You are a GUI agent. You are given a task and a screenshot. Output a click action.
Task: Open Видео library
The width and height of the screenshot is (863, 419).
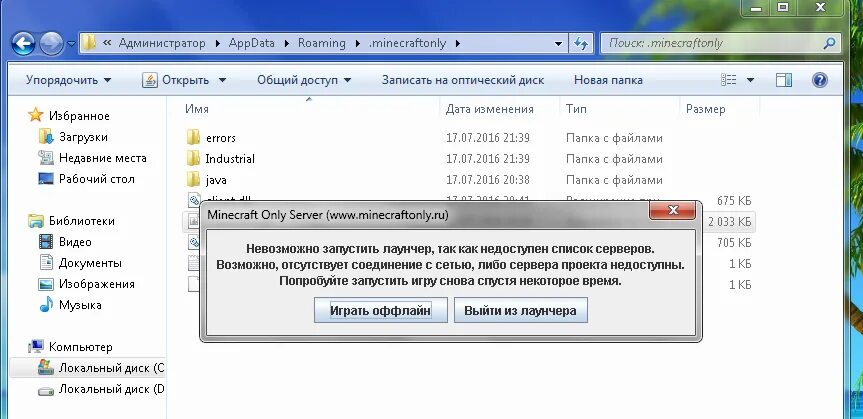click(75, 242)
